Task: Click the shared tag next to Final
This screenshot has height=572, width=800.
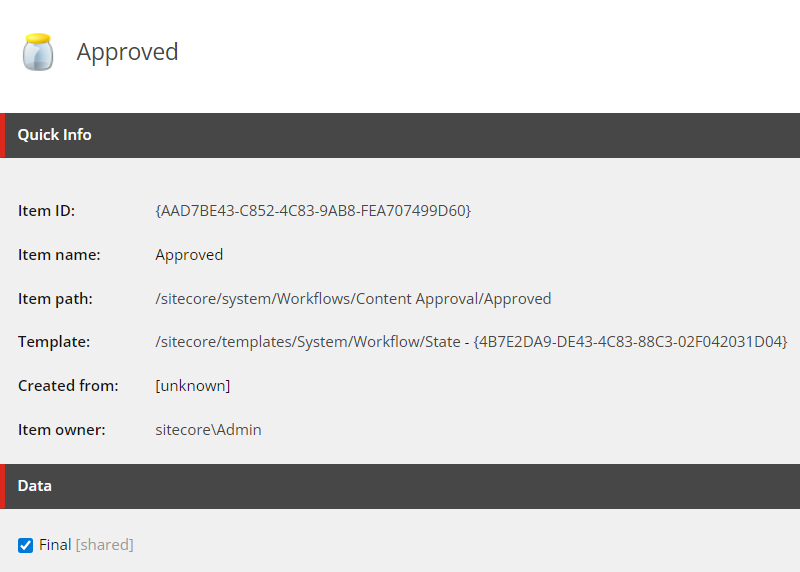Action: [x=105, y=545]
